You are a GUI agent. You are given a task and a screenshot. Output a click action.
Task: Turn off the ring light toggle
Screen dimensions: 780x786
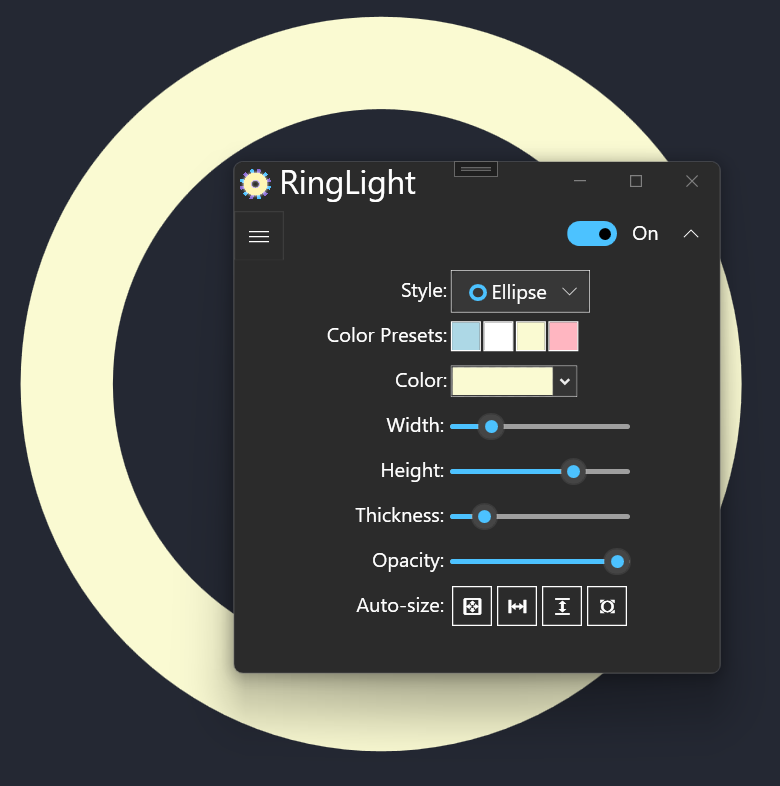[592, 233]
